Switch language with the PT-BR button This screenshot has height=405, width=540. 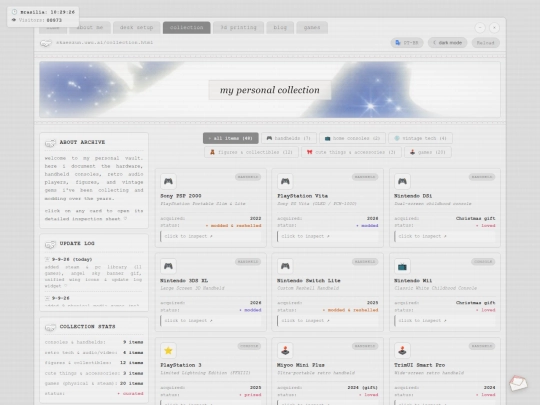click(407, 43)
